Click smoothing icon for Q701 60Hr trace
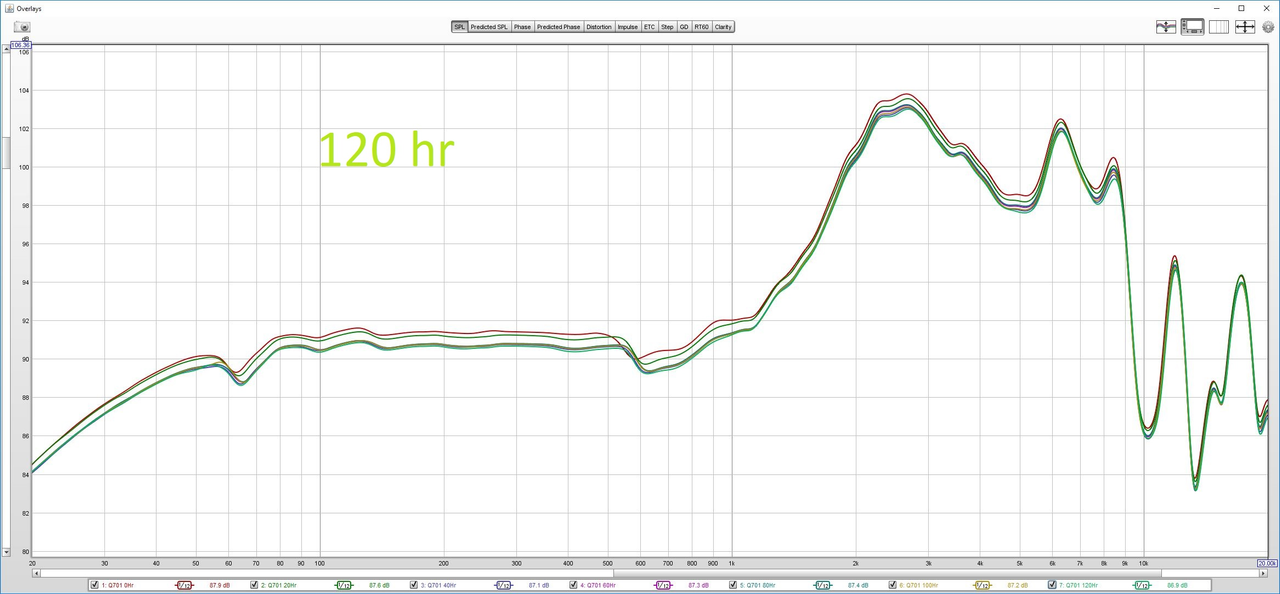This screenshot has height=594, width=1280. [x=663, y=585]
